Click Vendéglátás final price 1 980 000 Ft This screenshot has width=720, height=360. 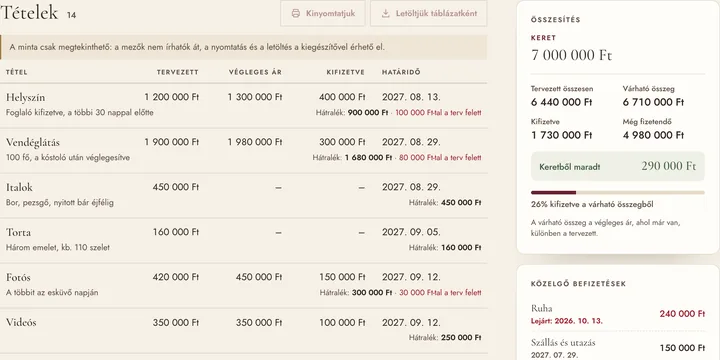255,142
